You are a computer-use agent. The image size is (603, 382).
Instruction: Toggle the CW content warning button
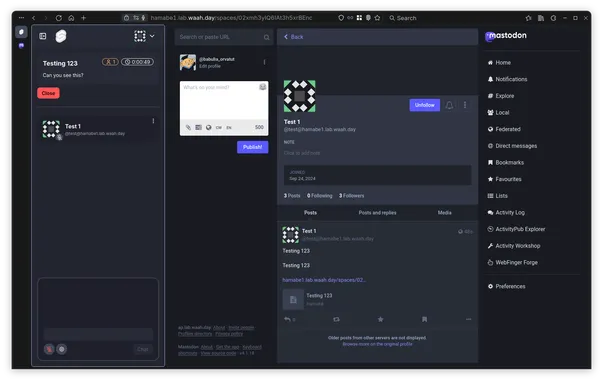pos(218,127)
